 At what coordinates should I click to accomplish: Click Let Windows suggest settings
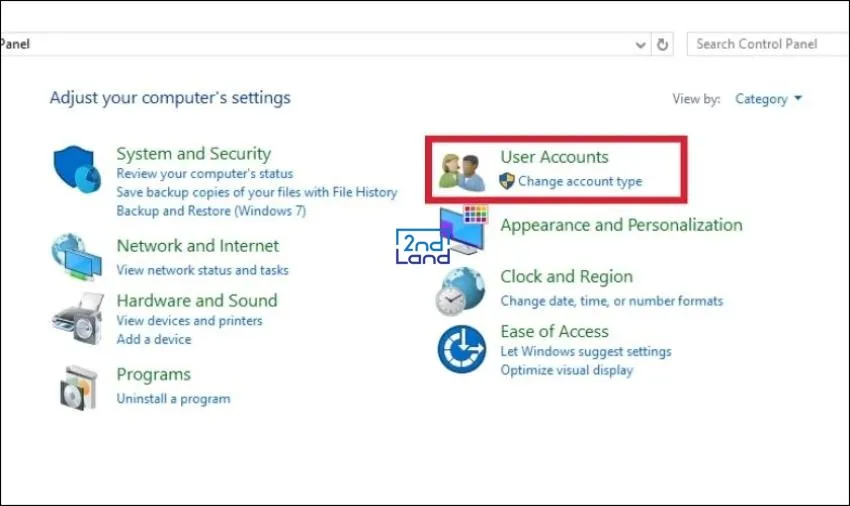pyautogui.click(x=586, y=351)
